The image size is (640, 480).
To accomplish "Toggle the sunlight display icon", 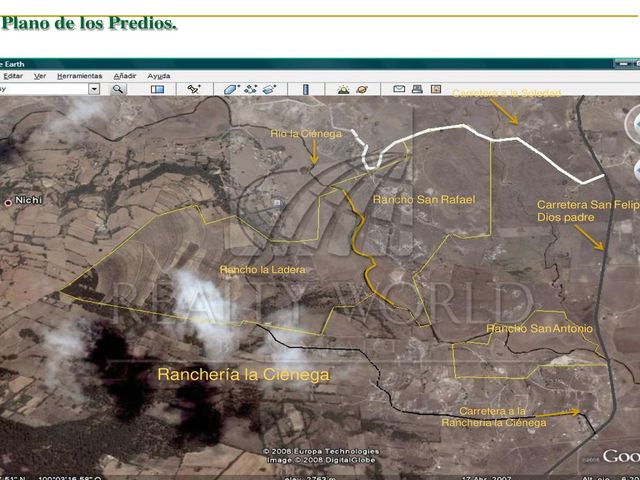I will pyautogui.click(x=343, y=89).
